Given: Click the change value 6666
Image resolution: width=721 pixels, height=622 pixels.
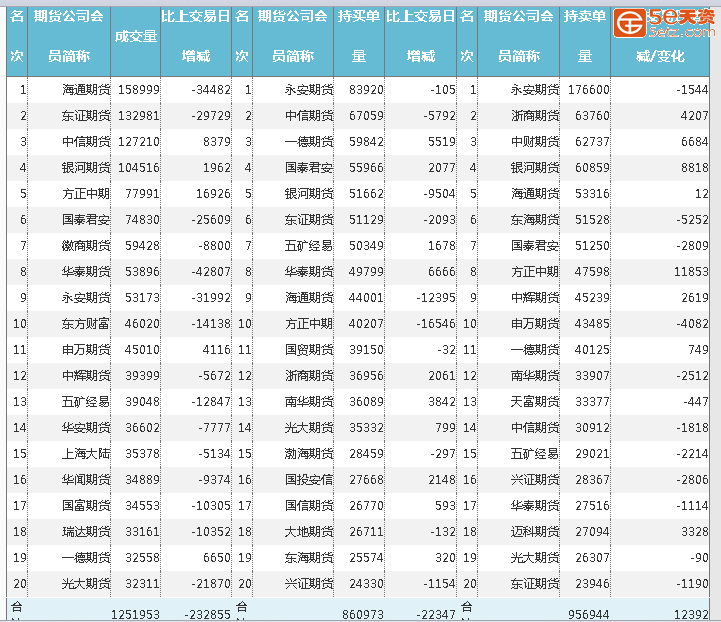Looking at the screenshot, I should [x=442, y=272].
